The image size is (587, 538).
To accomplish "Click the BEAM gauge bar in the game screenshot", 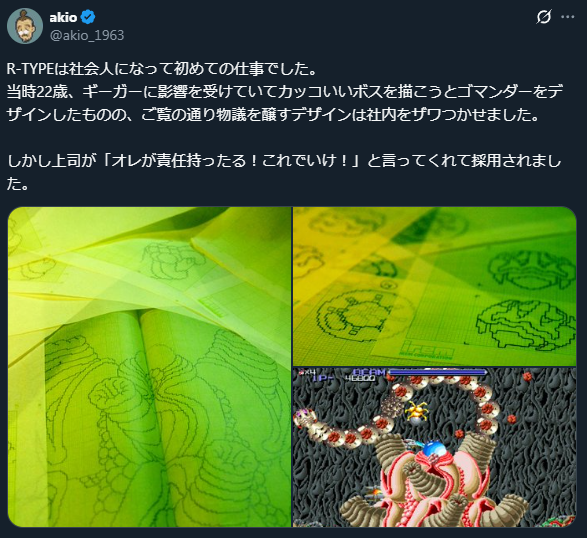I will coord(437,372).
